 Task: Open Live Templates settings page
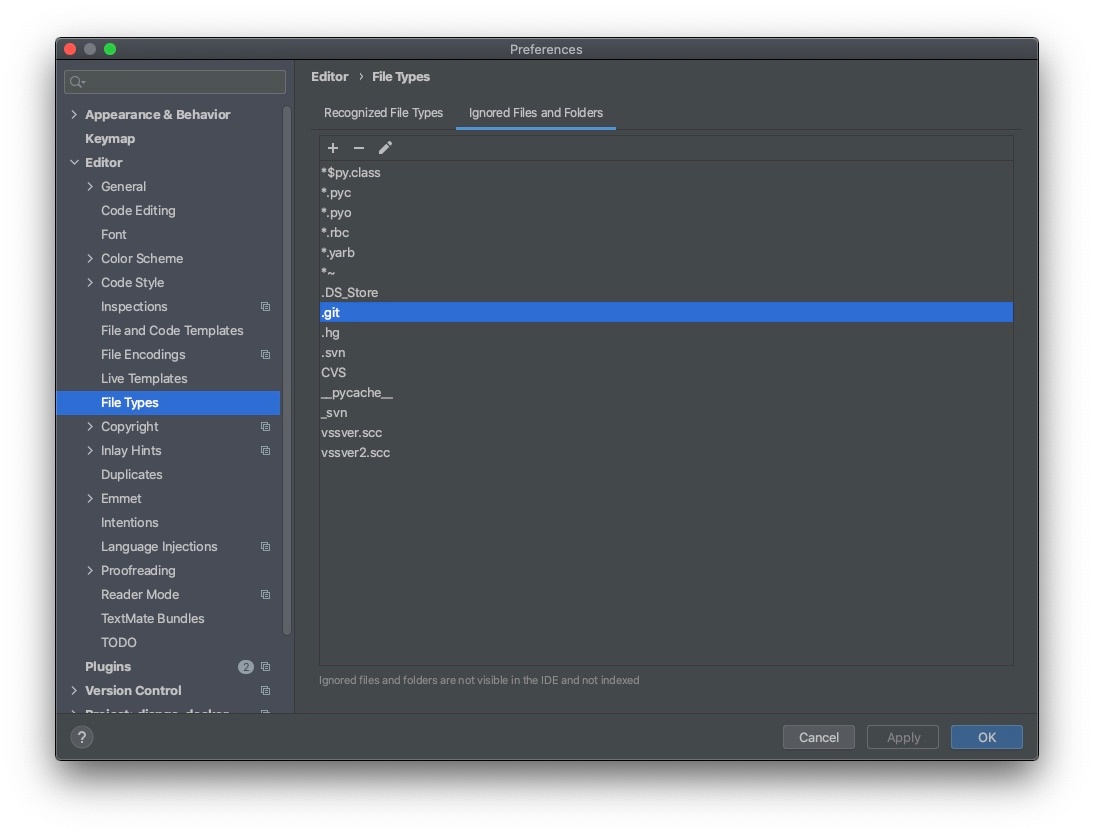(x=144, y=378)
